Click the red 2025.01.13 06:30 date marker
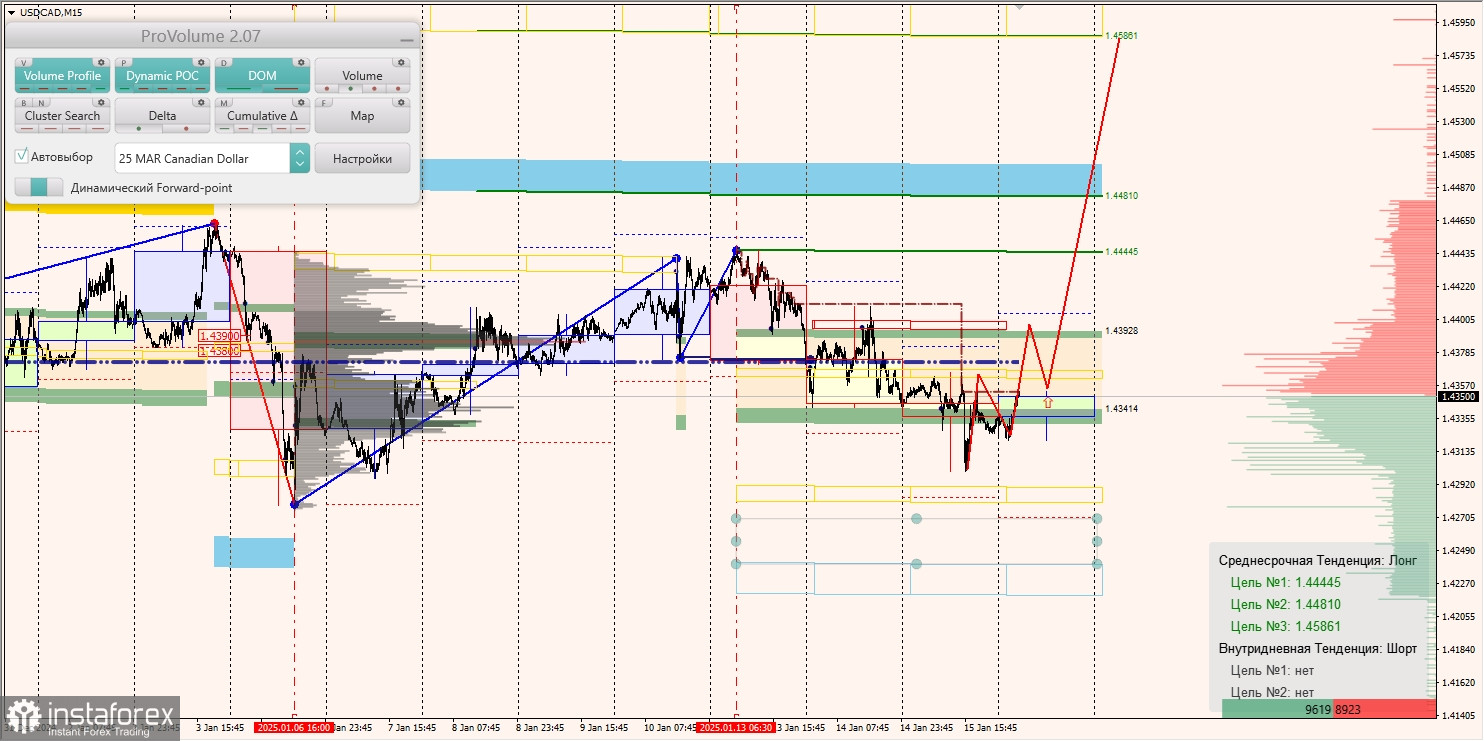The image size is (1484, 741). point(736,728)
